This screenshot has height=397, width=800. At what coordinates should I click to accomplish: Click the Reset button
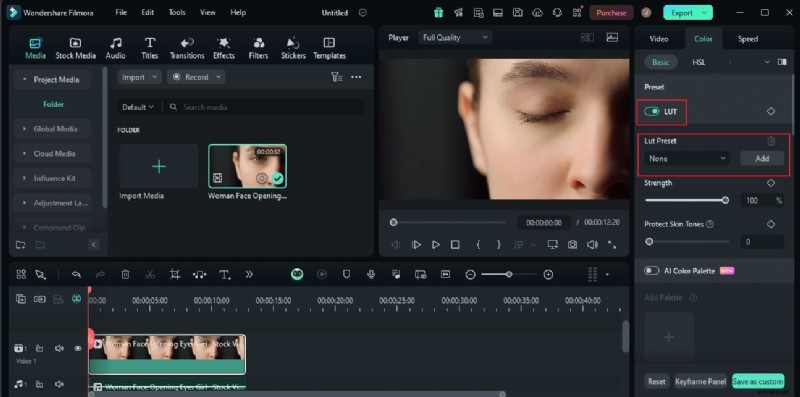656,381
